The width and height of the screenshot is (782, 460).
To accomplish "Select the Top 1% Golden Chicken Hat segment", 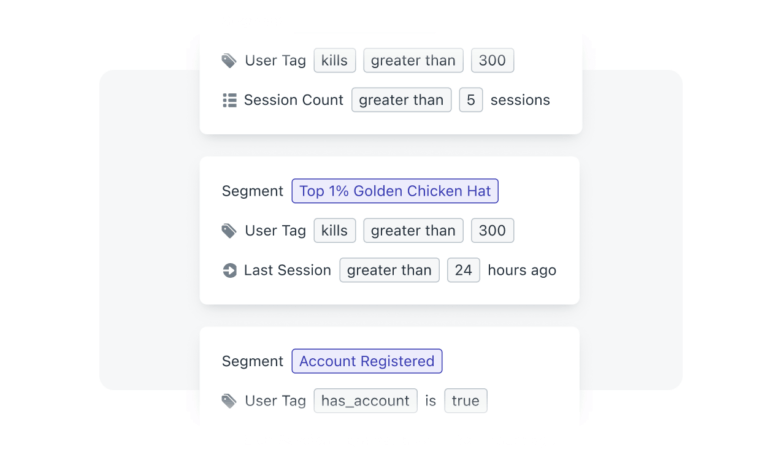I will (x=395, y=191).
